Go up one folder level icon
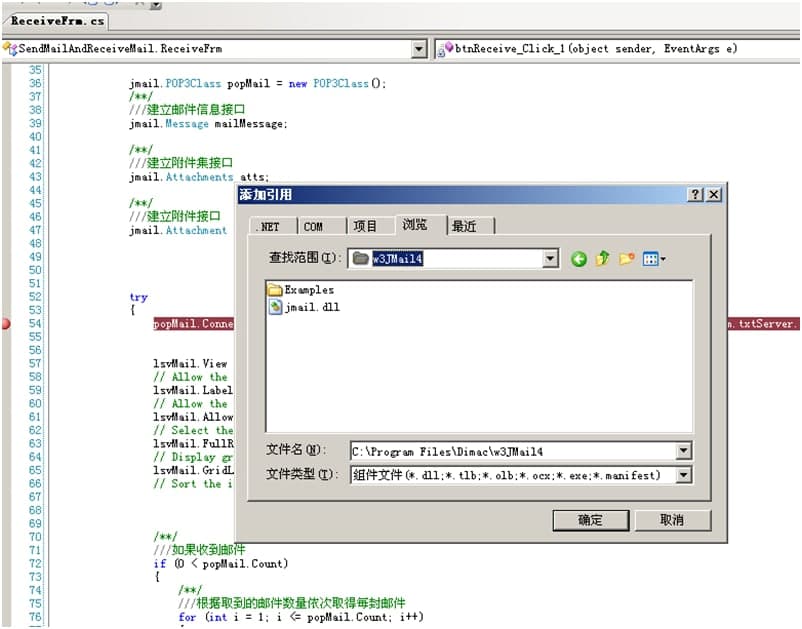 pyautogui.click(x=603, y=259)
